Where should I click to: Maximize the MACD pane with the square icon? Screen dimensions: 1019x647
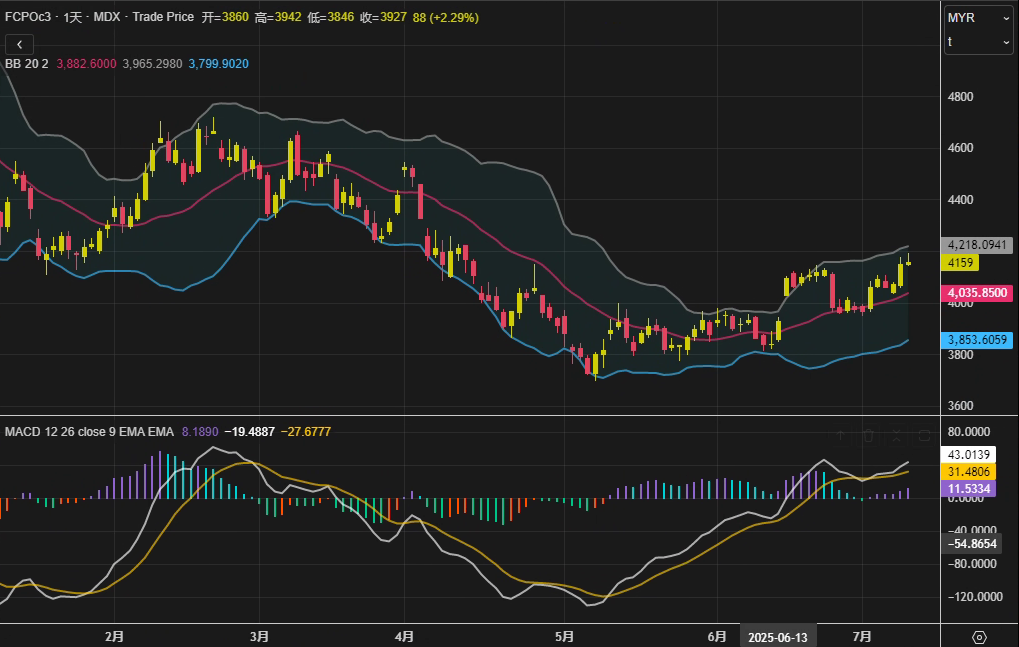924,435
